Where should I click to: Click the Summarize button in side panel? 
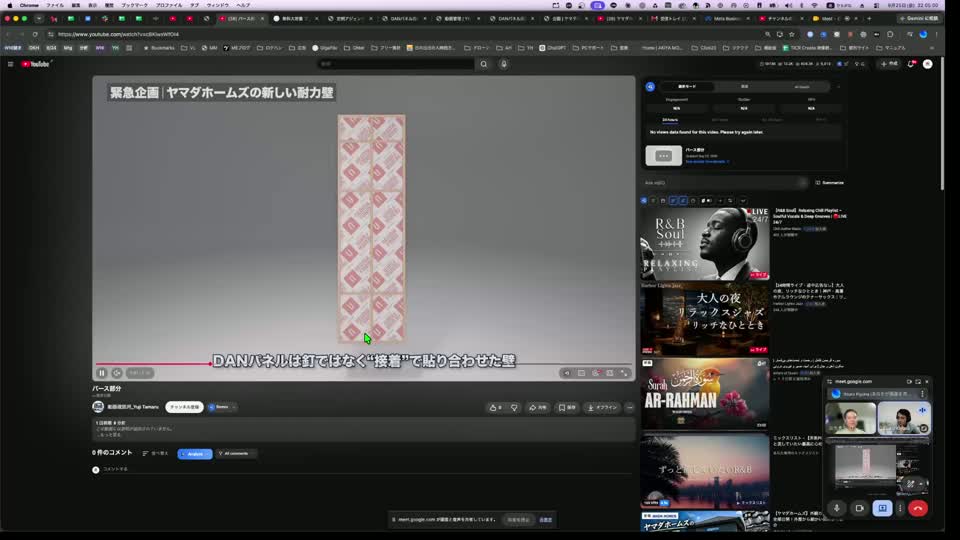click(830, 183)
